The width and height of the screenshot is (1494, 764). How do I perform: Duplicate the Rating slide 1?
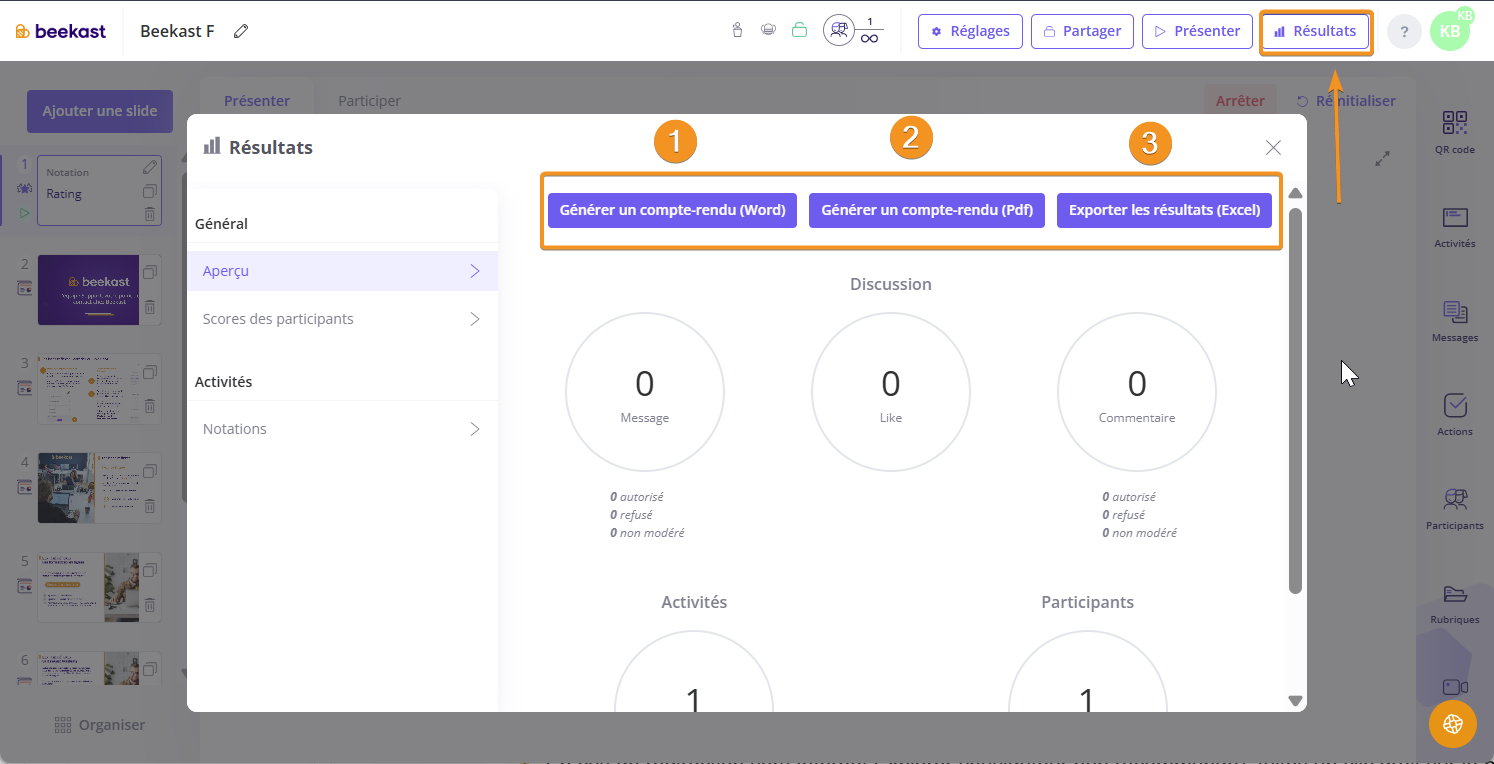[149, 191]
